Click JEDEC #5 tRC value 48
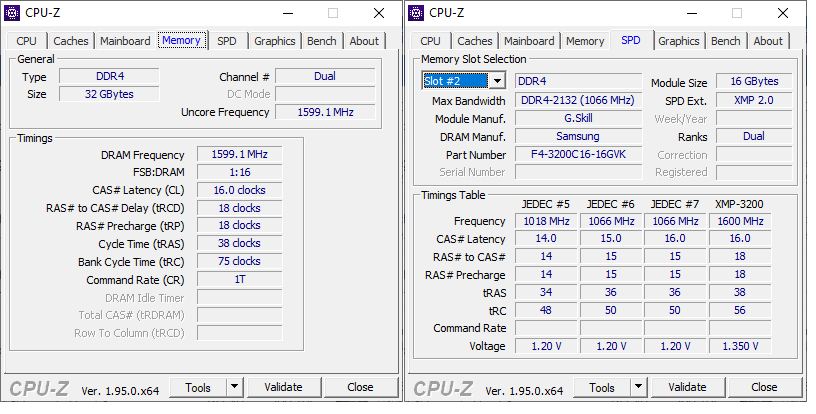The height and width of the screenshot is (414, 816). [x=546, y=310]
